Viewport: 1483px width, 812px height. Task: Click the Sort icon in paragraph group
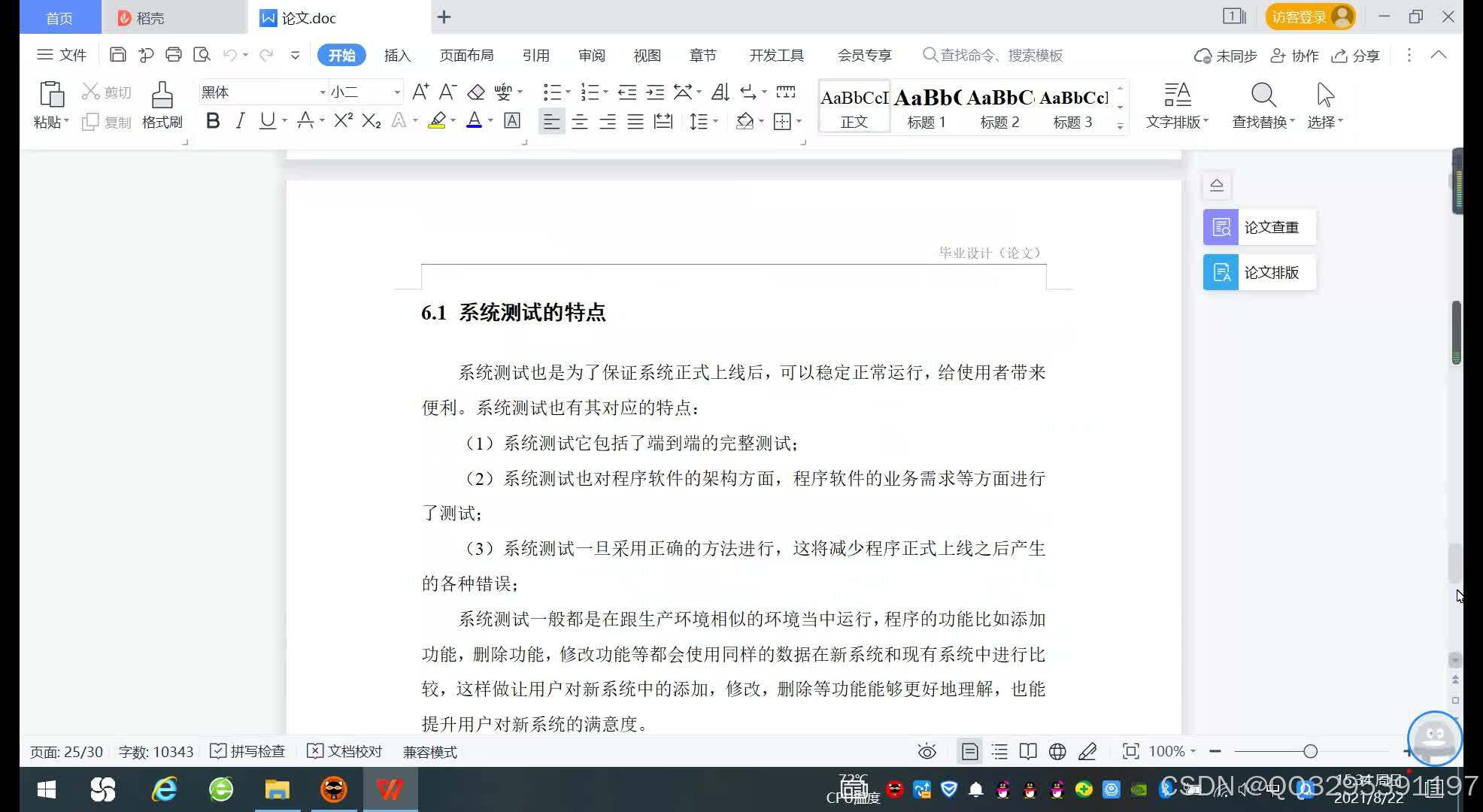(x=720, y=92)
